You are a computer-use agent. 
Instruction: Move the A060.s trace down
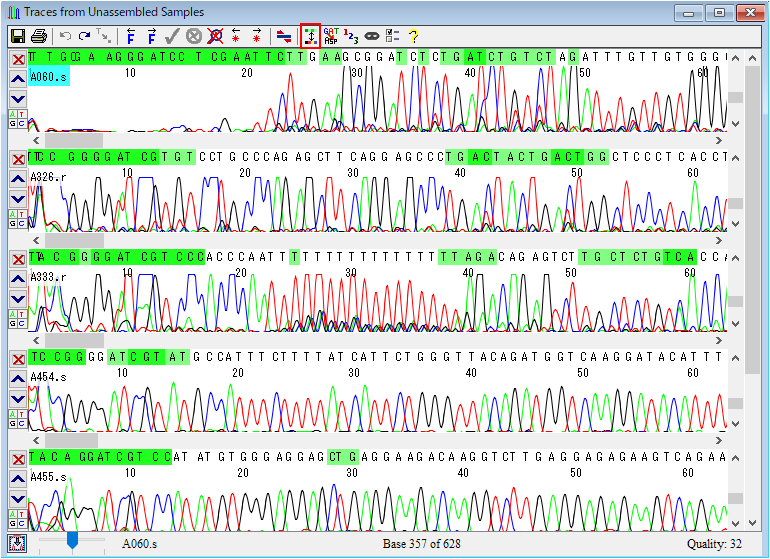point(18,99)
